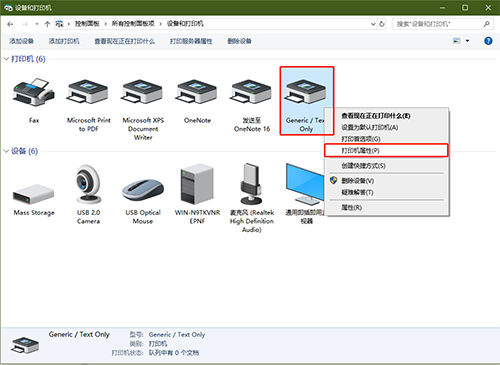This screenshot has width=500, height=365.
Task: Select the USB 2.0 Camera device
Action: click(x=88, y=184)
